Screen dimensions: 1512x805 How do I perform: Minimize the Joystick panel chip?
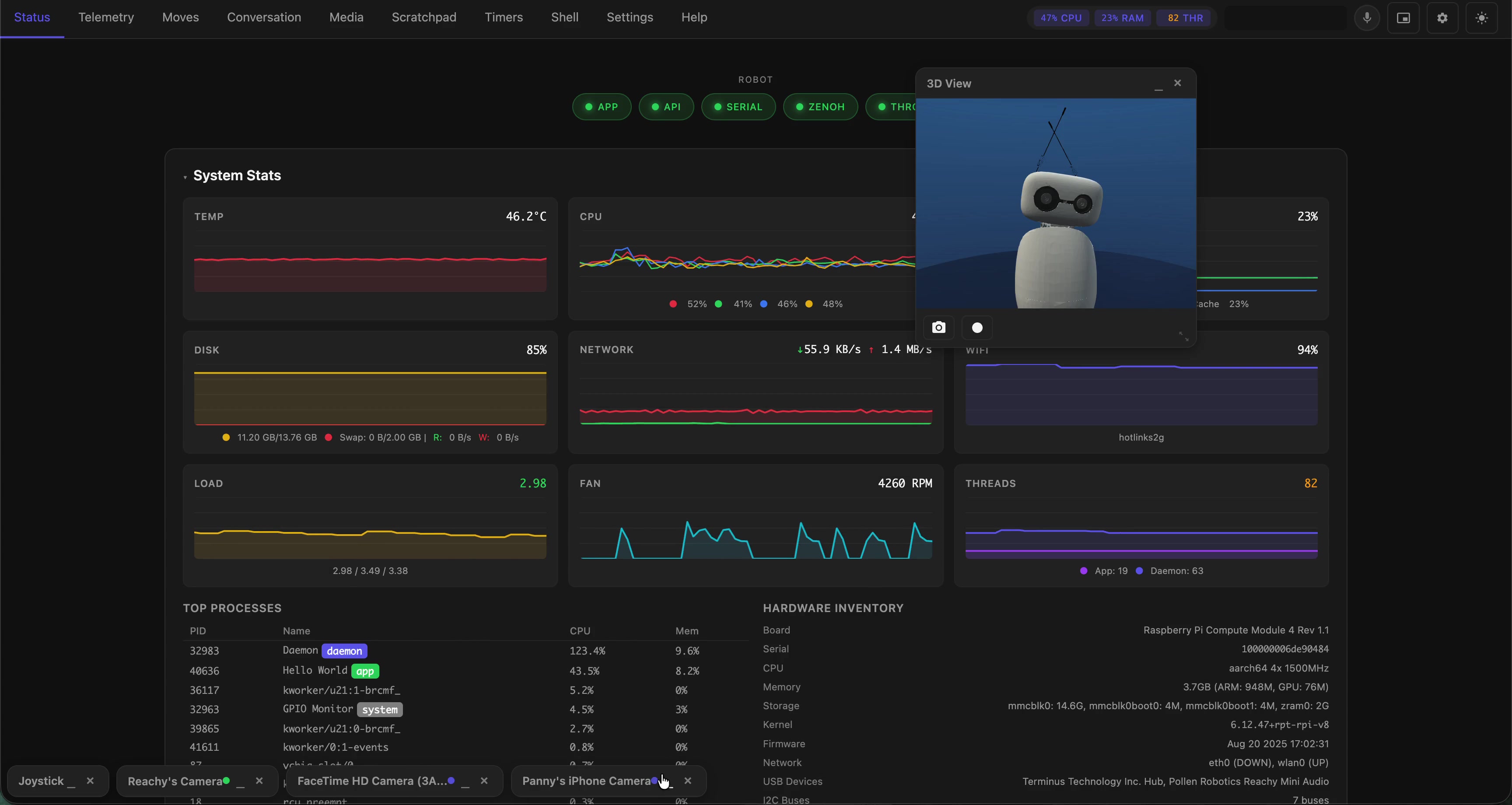71,782
